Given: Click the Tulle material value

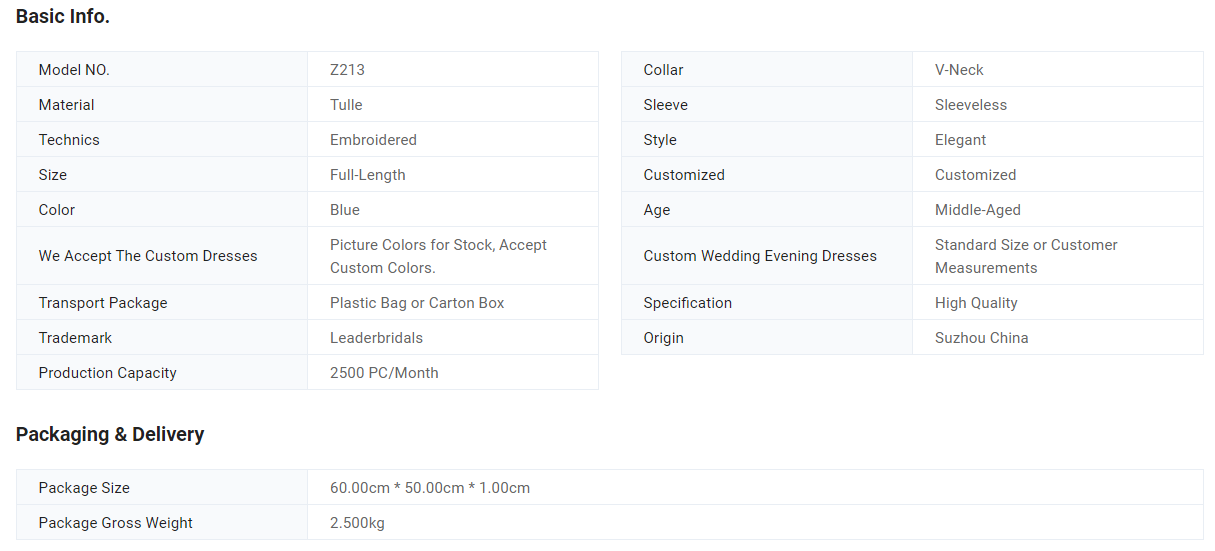Looking at the screenshot, I should tap(346, 105).
